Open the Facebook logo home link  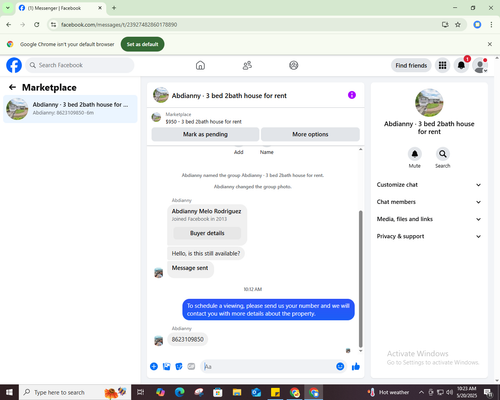(14, 65)
